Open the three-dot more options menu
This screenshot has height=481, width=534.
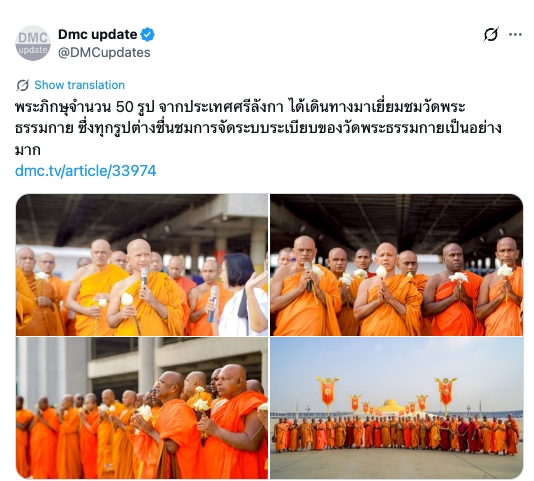(x=515, y=34)
